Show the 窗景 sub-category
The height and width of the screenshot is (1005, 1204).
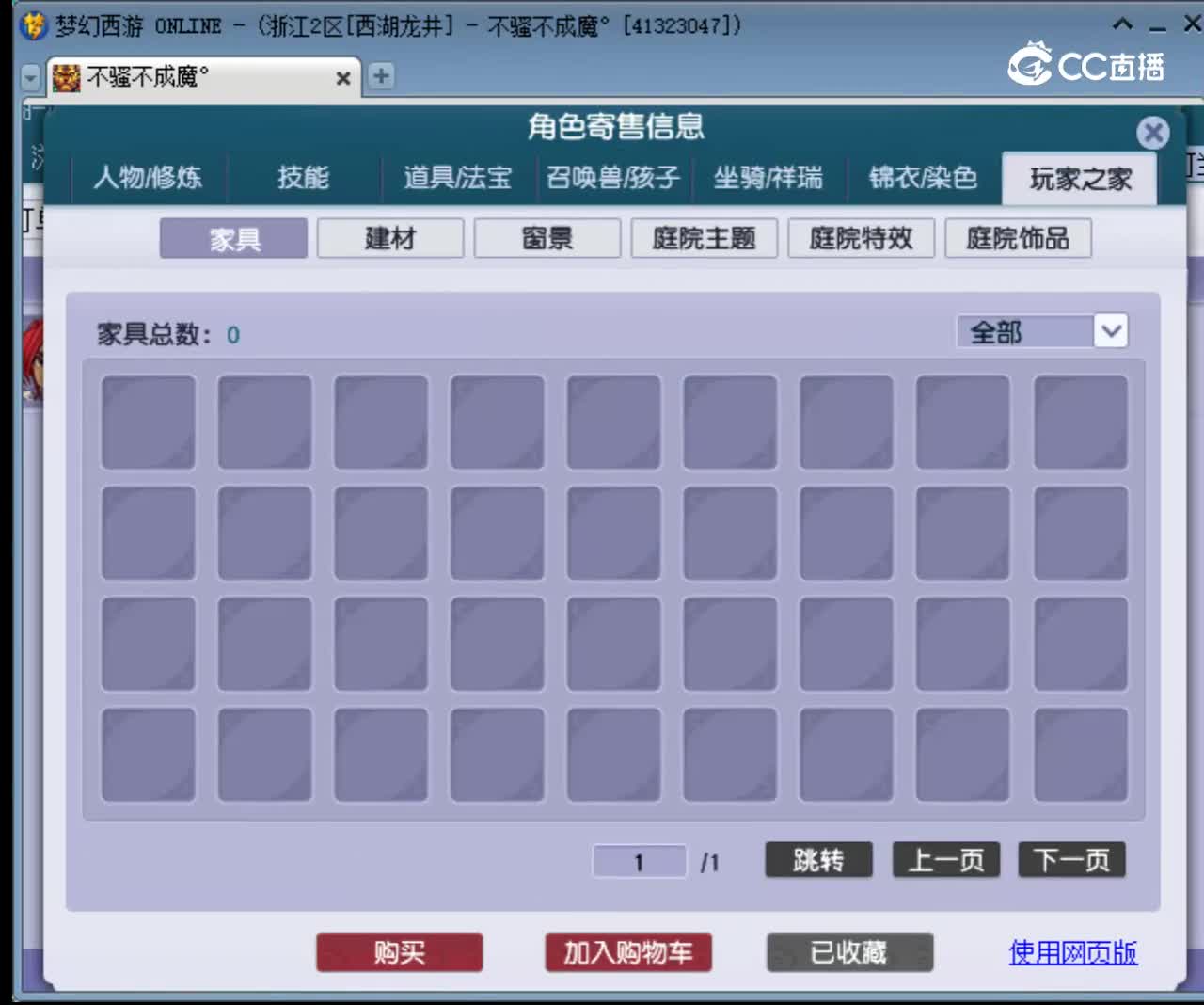click(x=547, y=238)
